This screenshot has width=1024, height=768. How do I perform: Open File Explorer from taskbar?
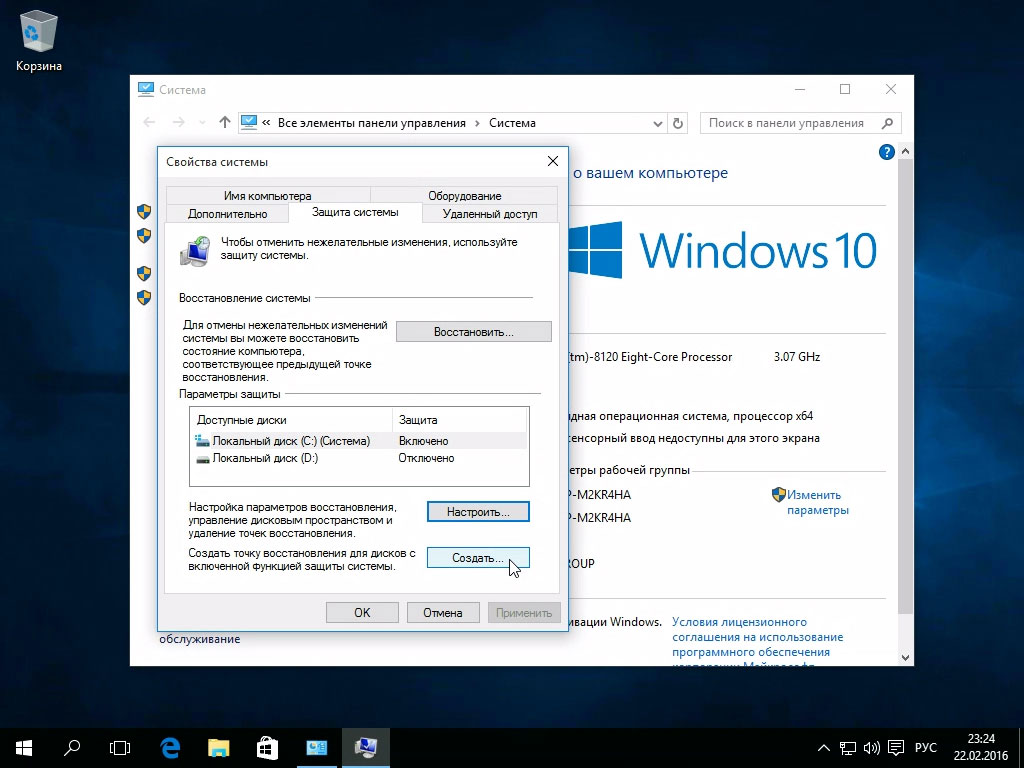[219, 748]
